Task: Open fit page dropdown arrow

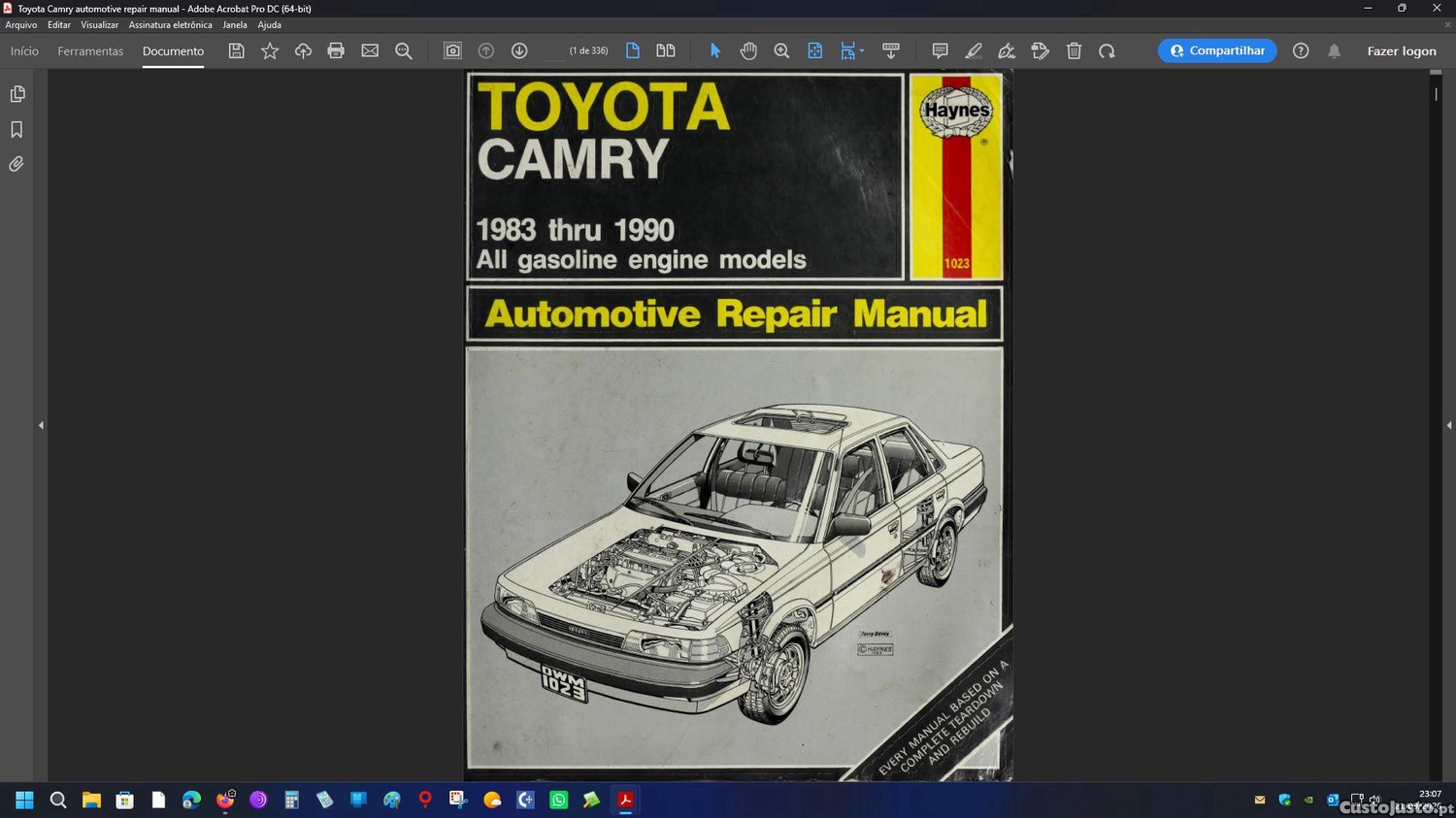Action: coord(862,50)
